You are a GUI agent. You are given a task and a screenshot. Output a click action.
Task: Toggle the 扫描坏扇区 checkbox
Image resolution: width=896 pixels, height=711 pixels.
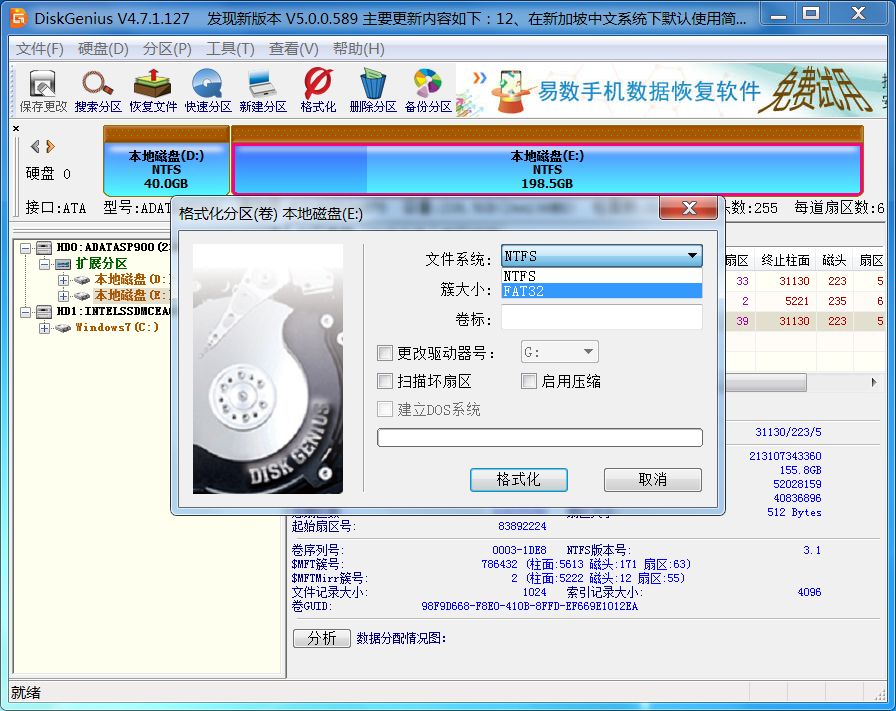click(385, 381)
